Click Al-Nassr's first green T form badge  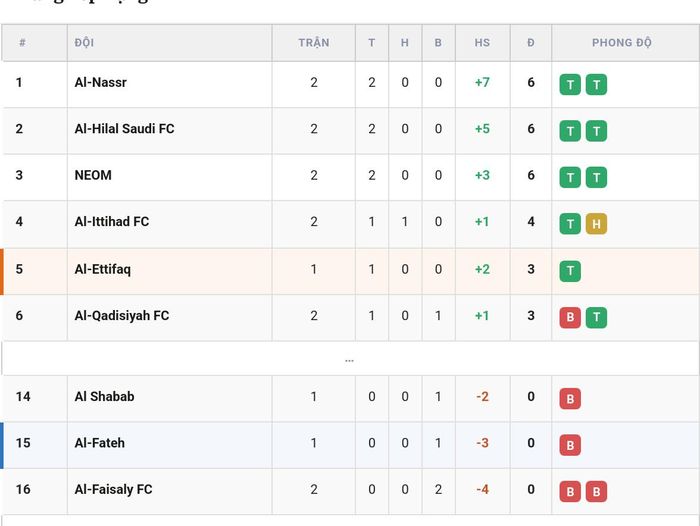click(x=570, y=84)
